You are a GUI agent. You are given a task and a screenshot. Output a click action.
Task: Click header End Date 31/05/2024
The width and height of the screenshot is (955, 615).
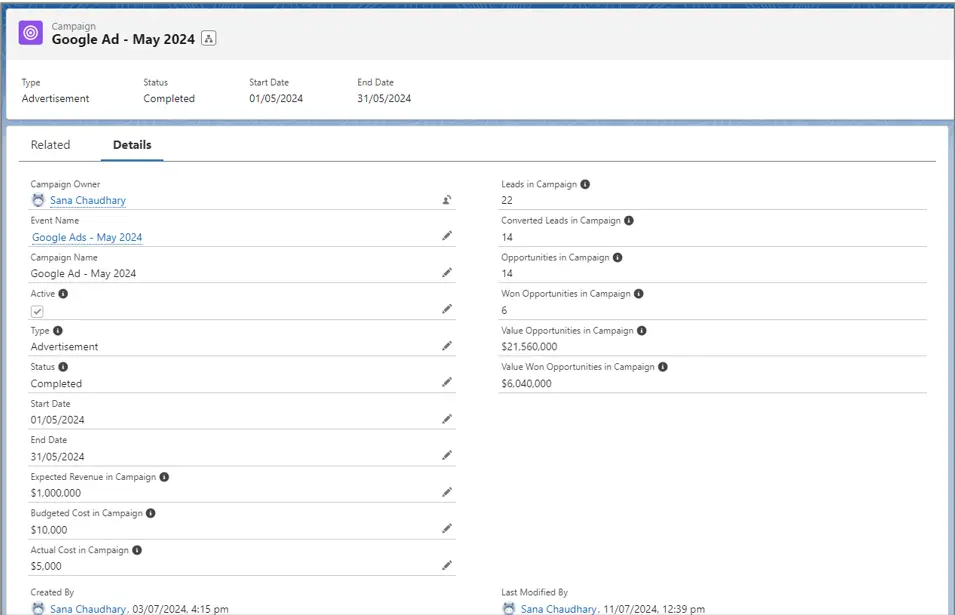click(x=384, y=99)
